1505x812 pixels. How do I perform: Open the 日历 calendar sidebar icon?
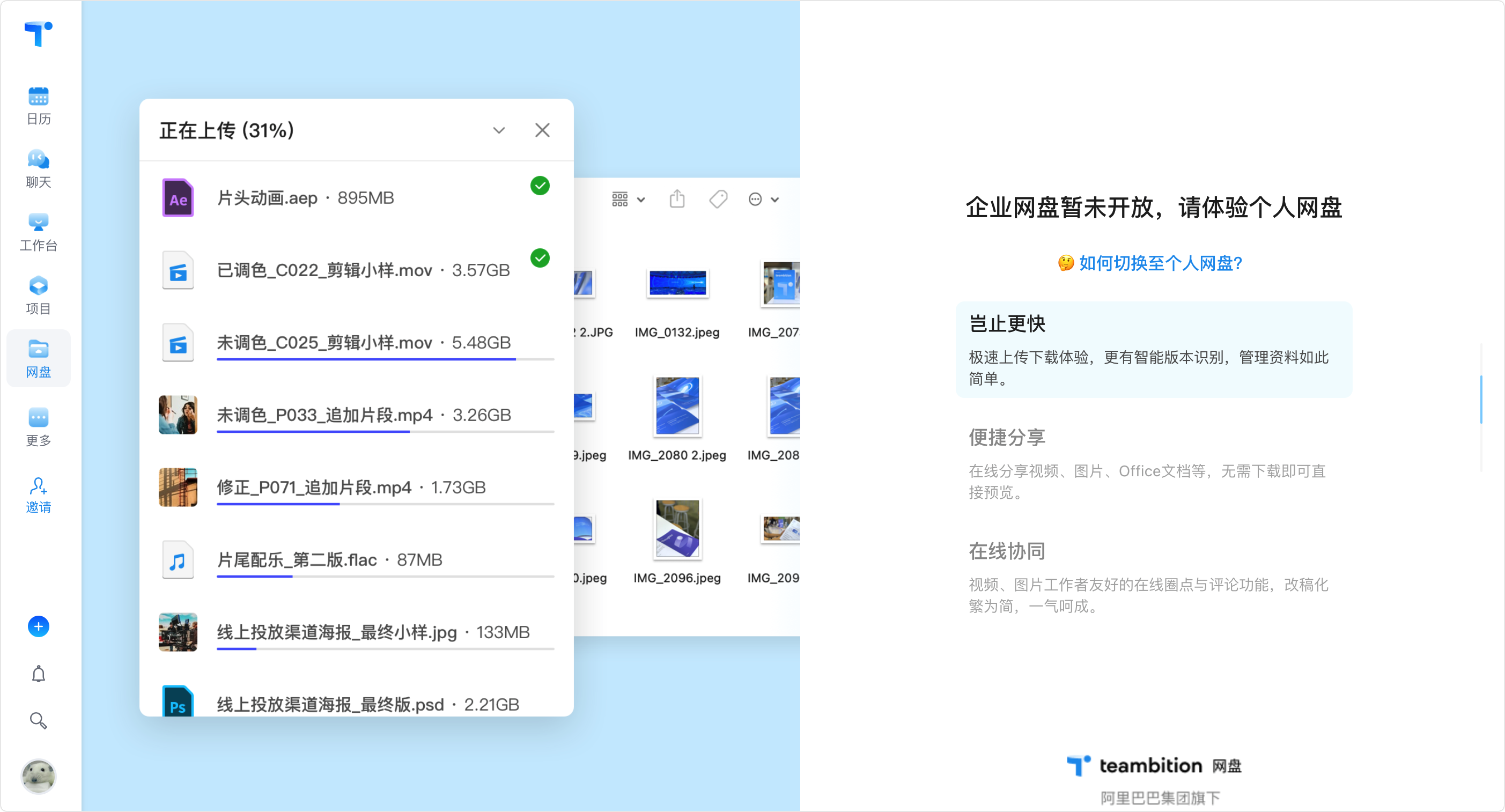click(39, 105)
